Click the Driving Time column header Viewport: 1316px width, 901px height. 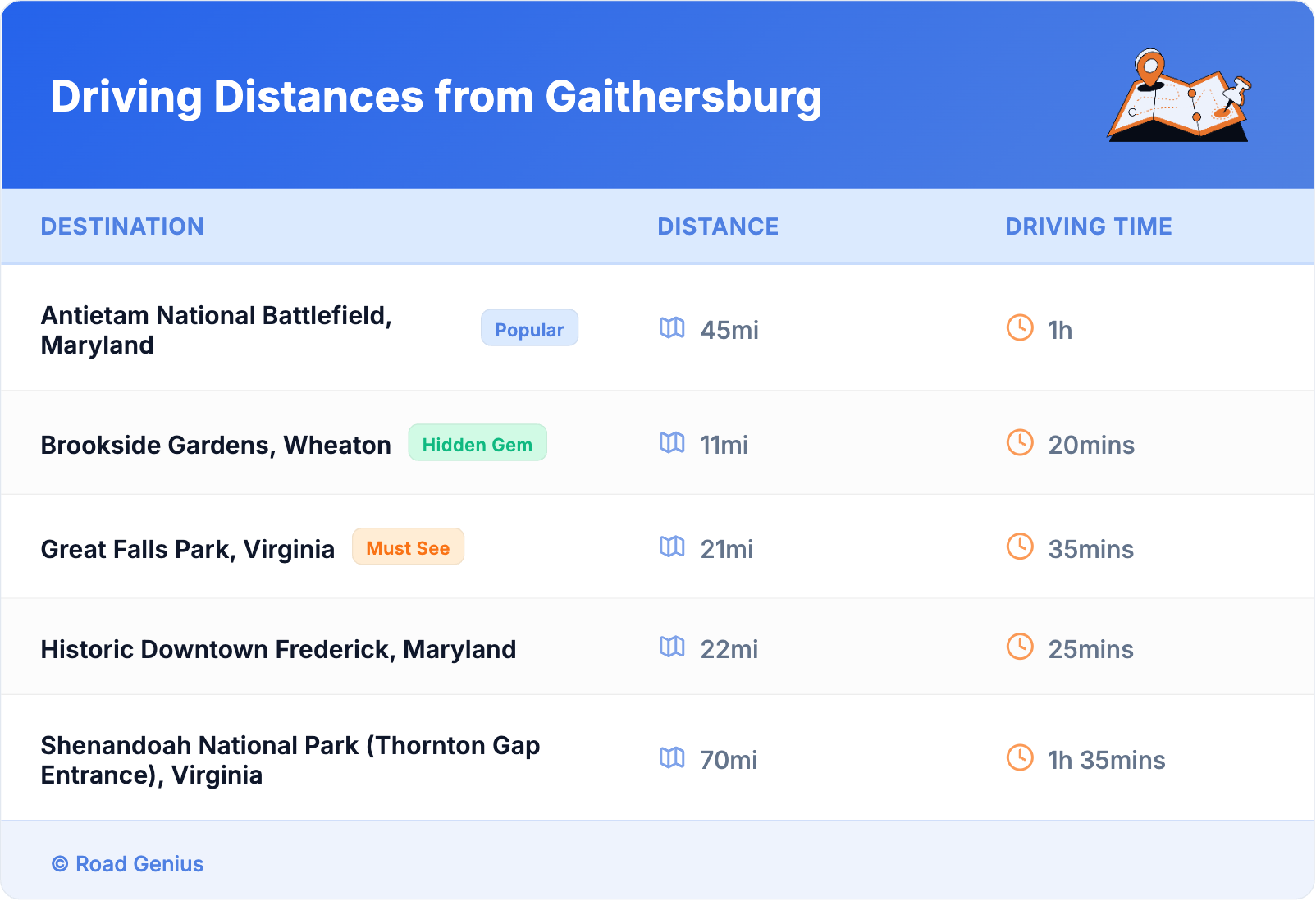[1089, 226]
